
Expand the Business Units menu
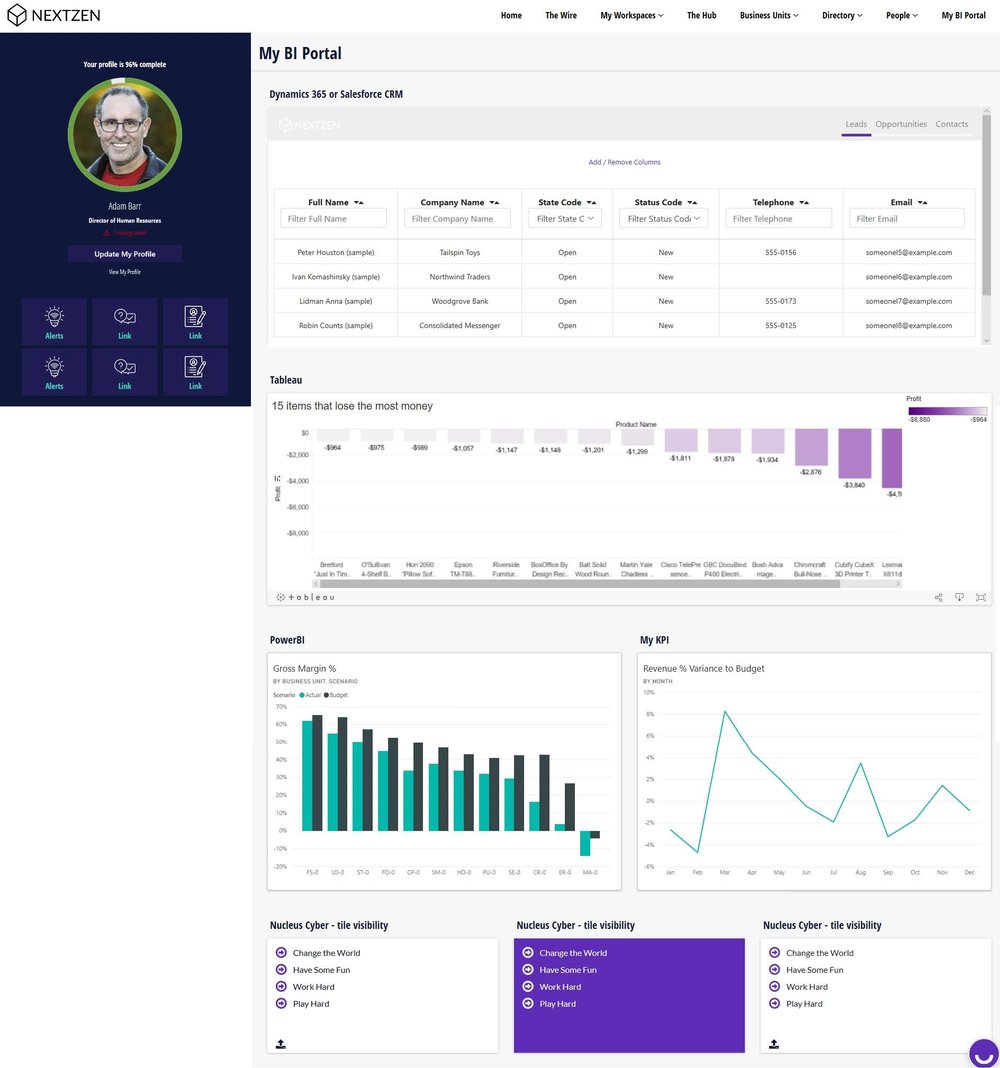(x=769, y=15)
